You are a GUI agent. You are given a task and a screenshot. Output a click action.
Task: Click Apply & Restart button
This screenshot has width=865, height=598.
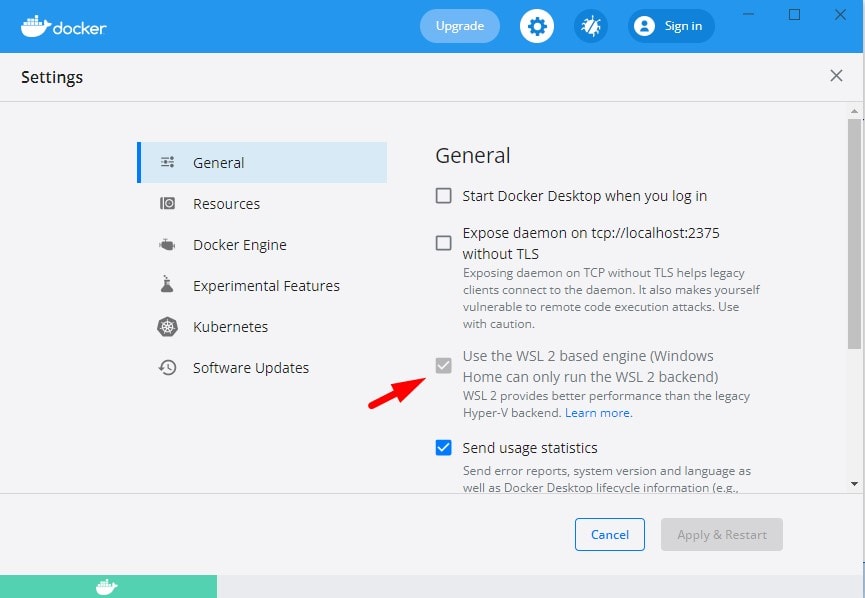[x=722, y=535]
